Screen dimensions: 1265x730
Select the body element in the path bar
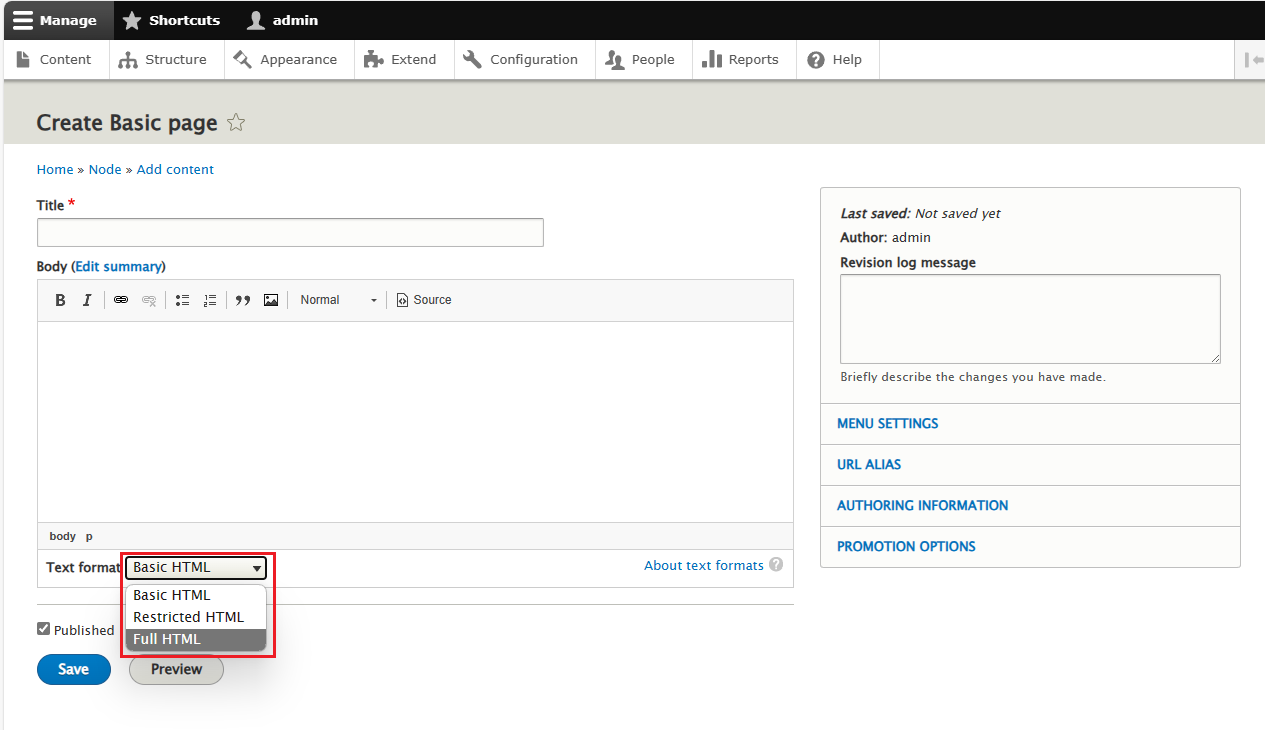pyautogui.click(x=62, y=536)
